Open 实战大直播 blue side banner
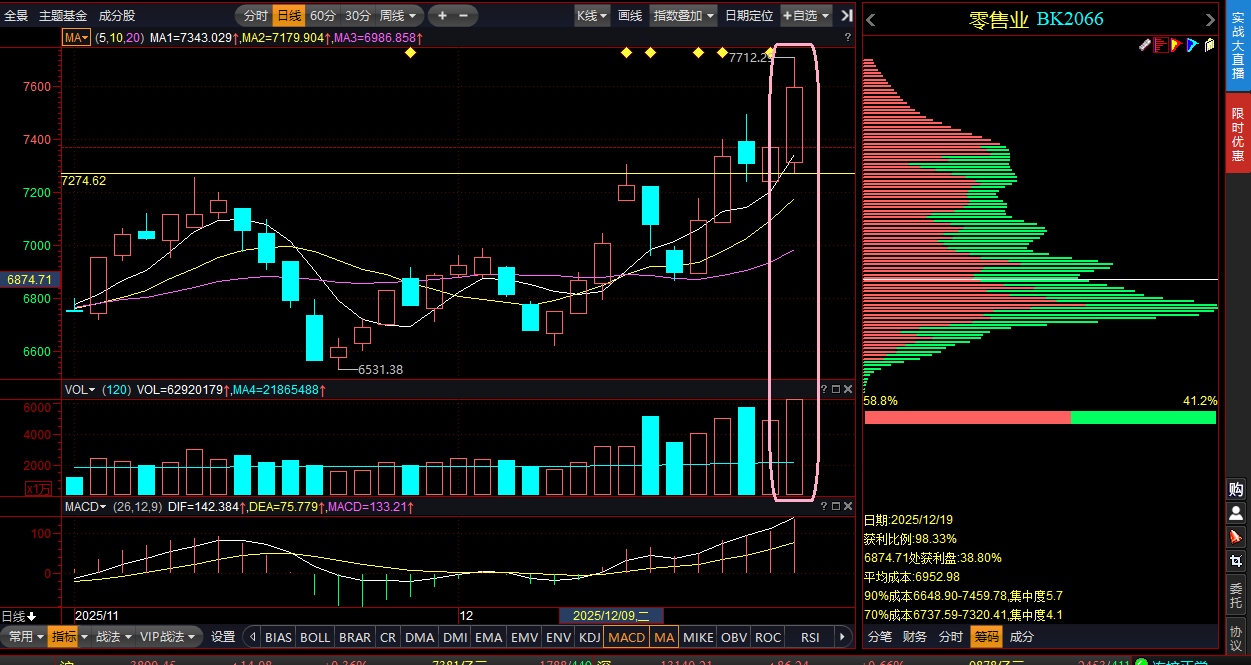 (x=1237, y=47)
